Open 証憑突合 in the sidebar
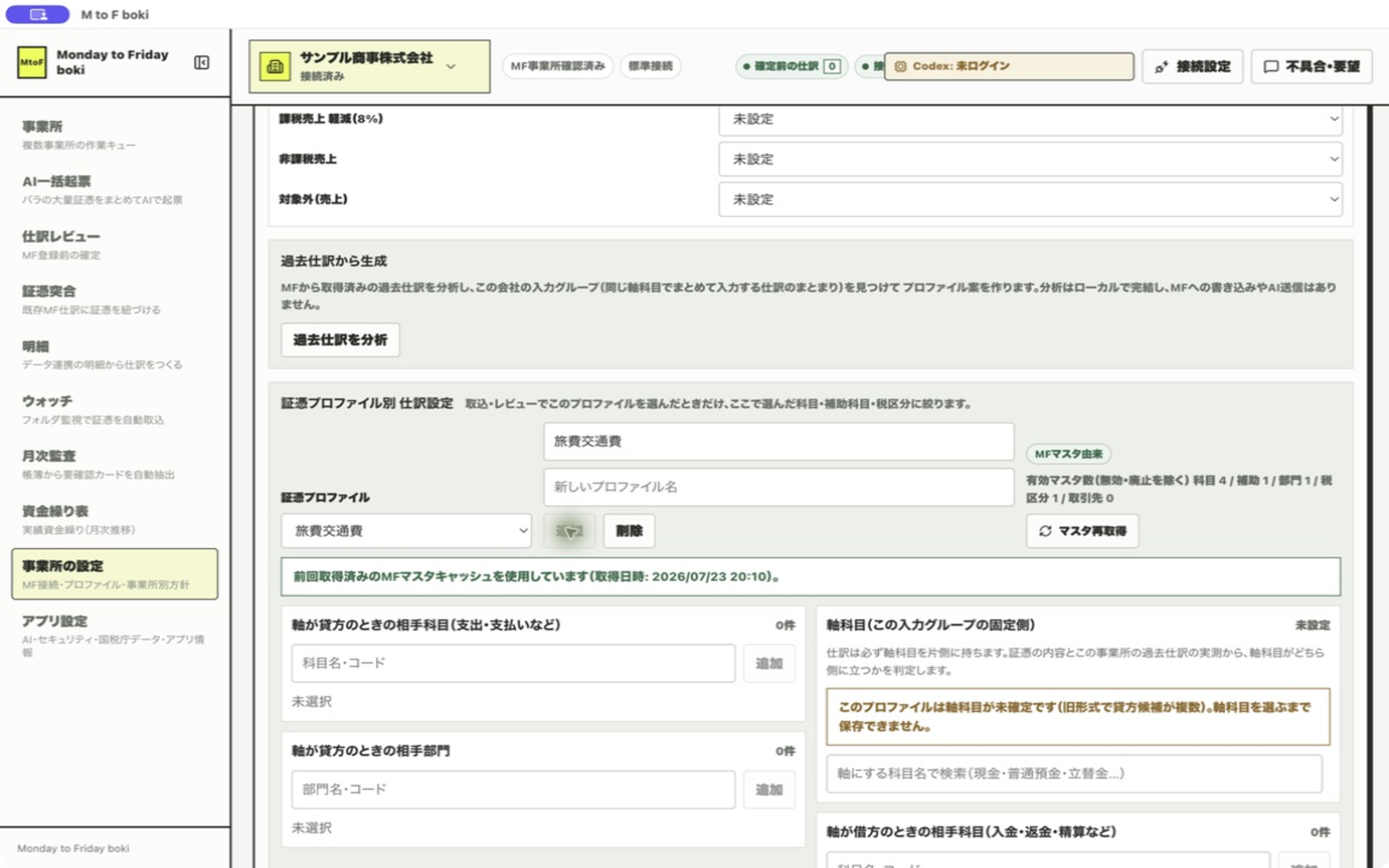Screen dimensions: 1389x868 [x=115, y=299]
